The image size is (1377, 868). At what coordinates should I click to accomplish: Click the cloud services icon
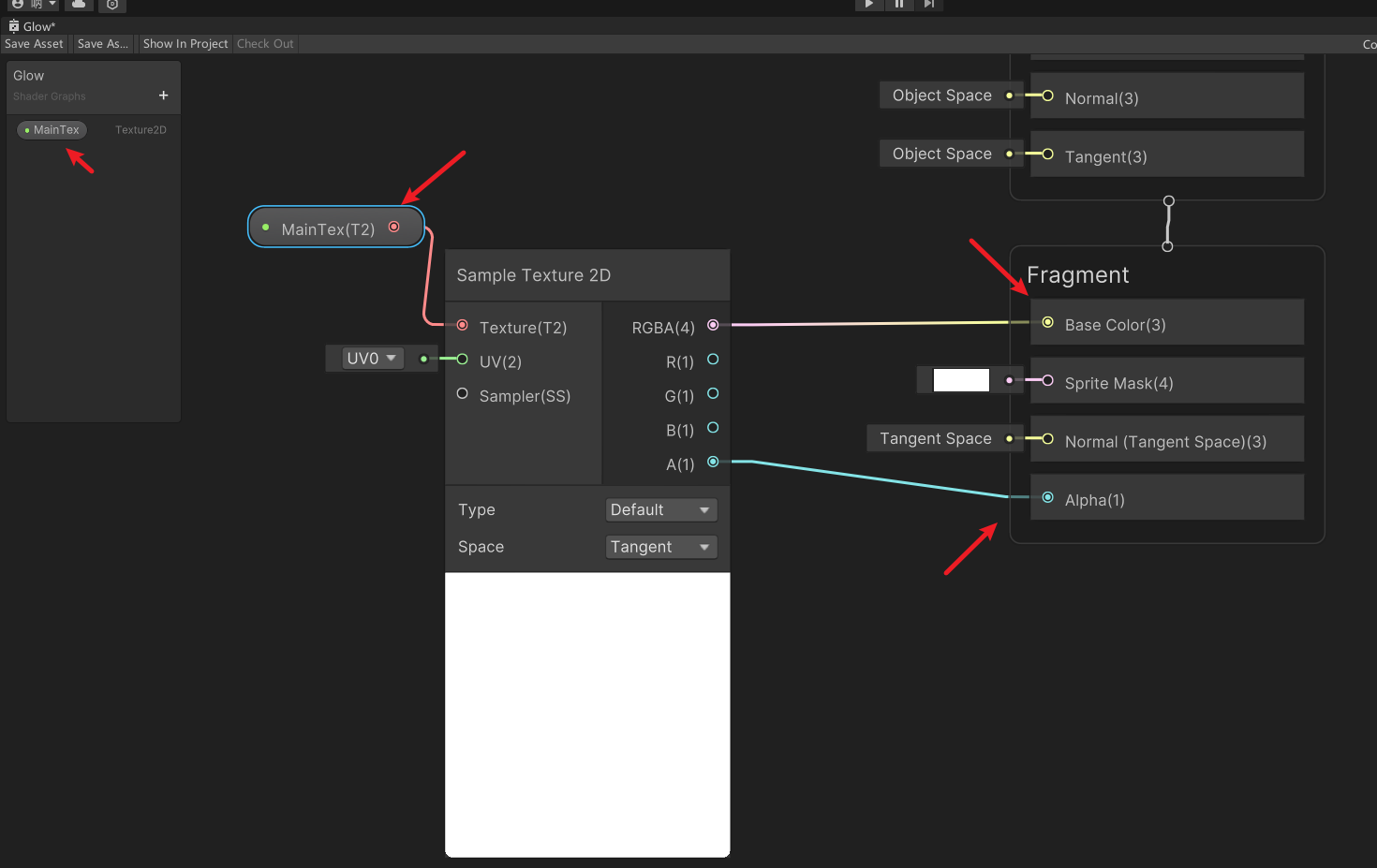pyautogui.click(x=79, y=5)
